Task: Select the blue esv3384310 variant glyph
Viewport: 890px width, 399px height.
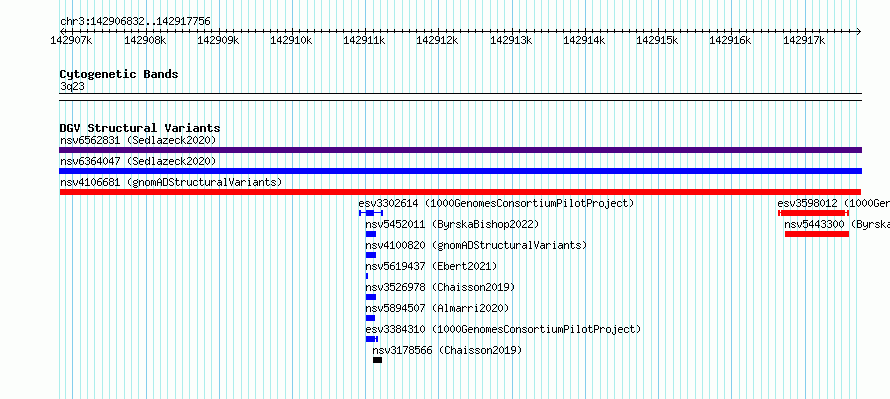Action: (372, 339)
